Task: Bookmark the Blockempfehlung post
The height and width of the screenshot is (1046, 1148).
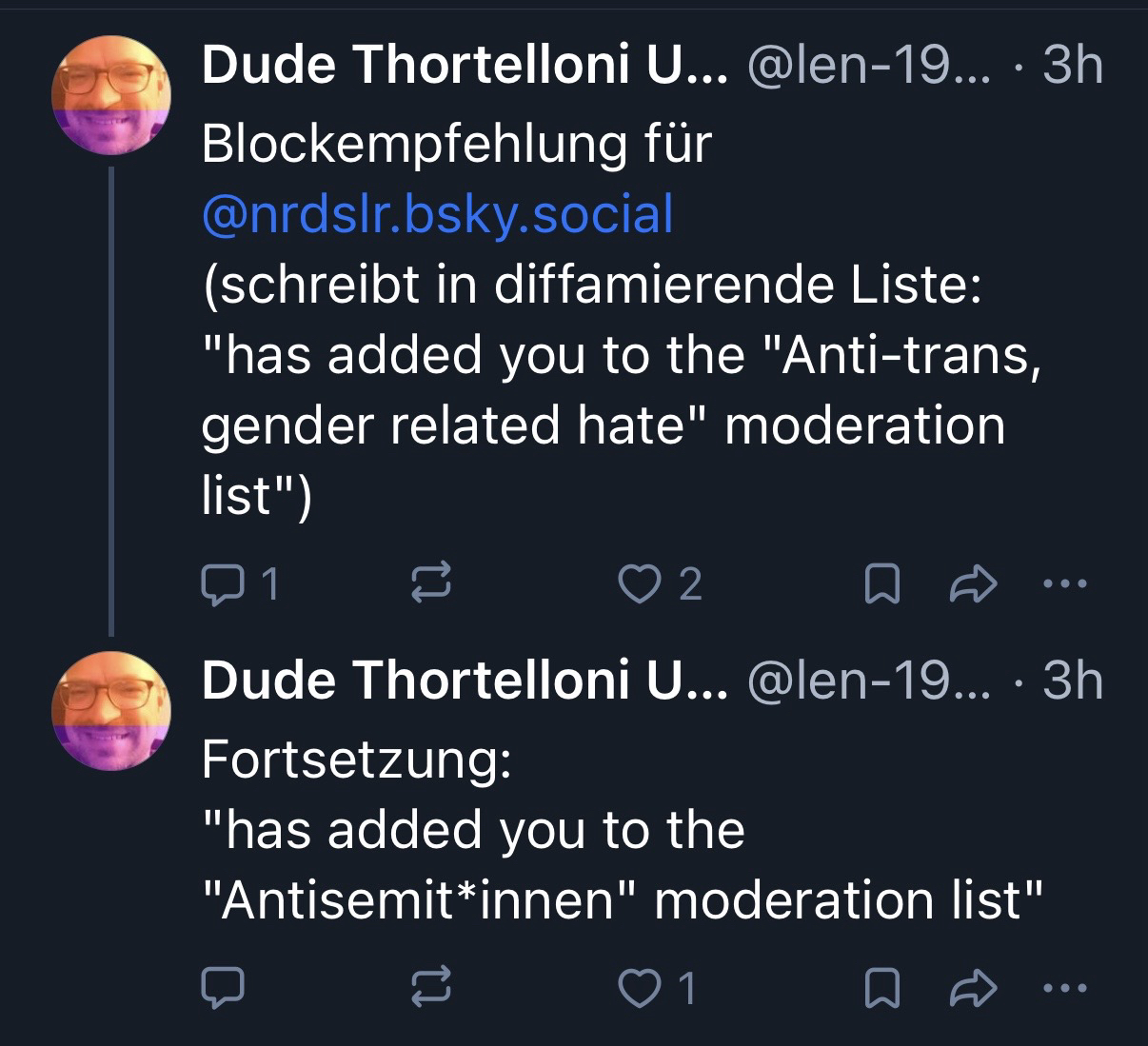Action: [x=881, y=583]
